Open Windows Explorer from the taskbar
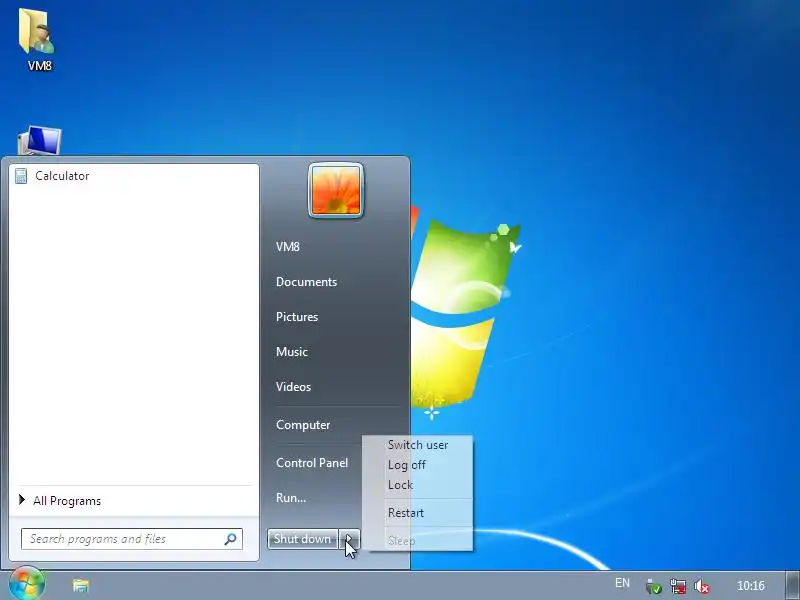Viewport: 800px width, 600px height. click(81, 586)
